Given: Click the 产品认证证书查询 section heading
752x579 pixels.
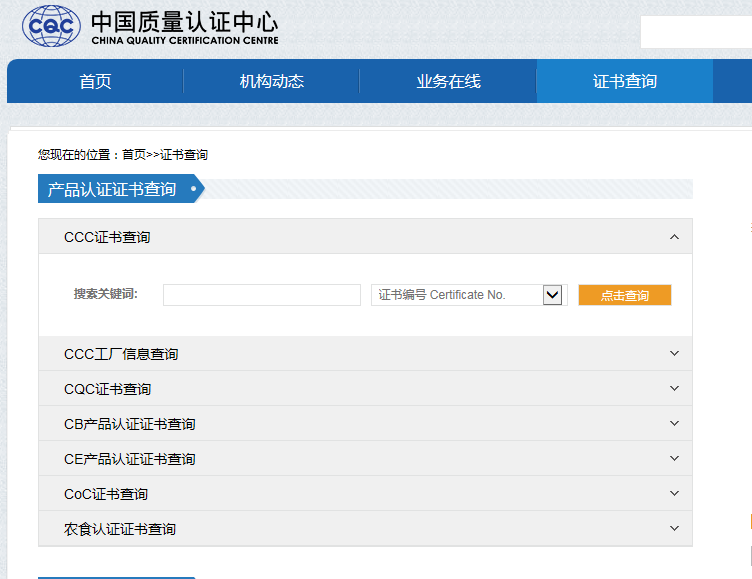Looking at the screenshot, I should (112, 189).
